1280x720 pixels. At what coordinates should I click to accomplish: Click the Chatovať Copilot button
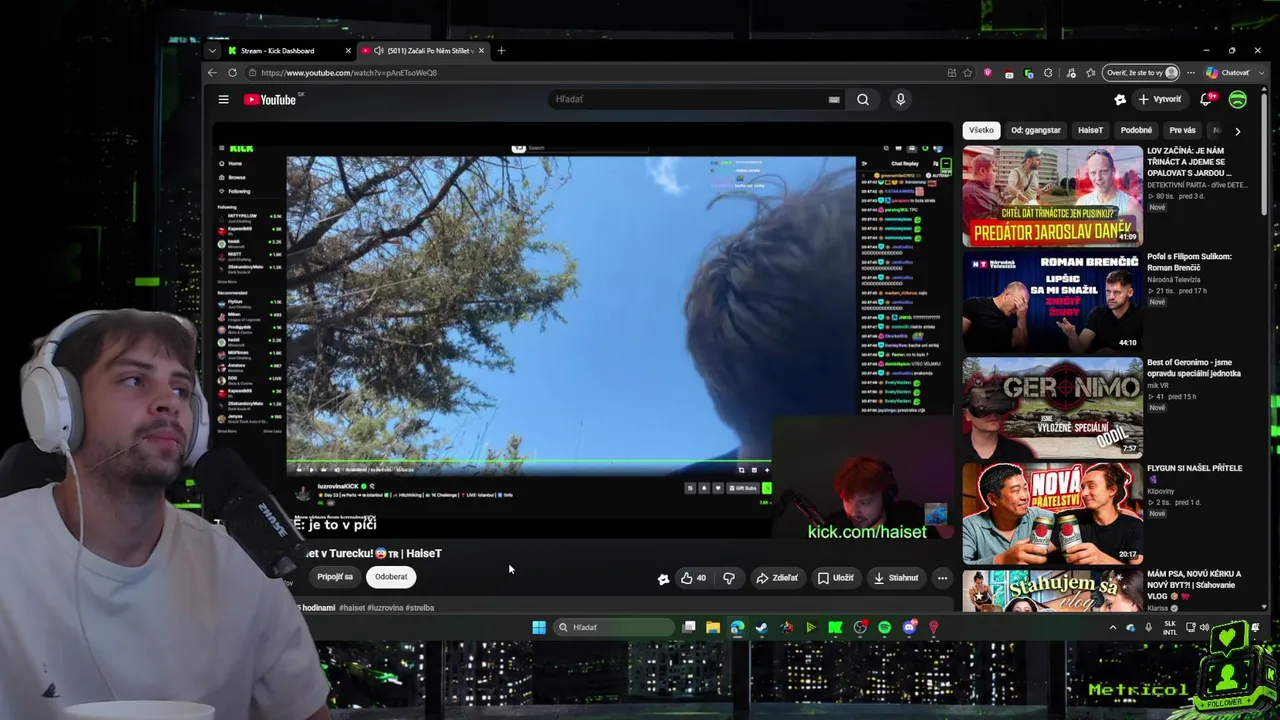[1227, 73]
